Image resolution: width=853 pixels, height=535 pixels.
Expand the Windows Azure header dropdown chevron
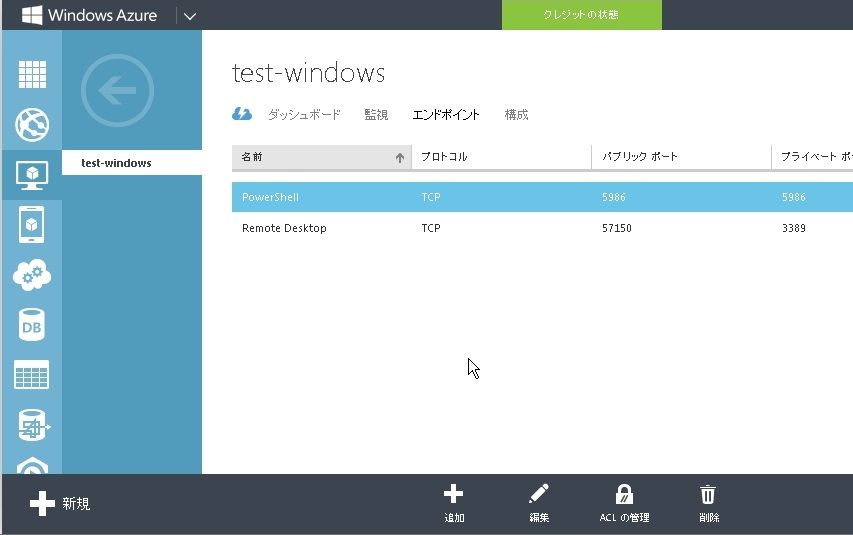point(189,16)
